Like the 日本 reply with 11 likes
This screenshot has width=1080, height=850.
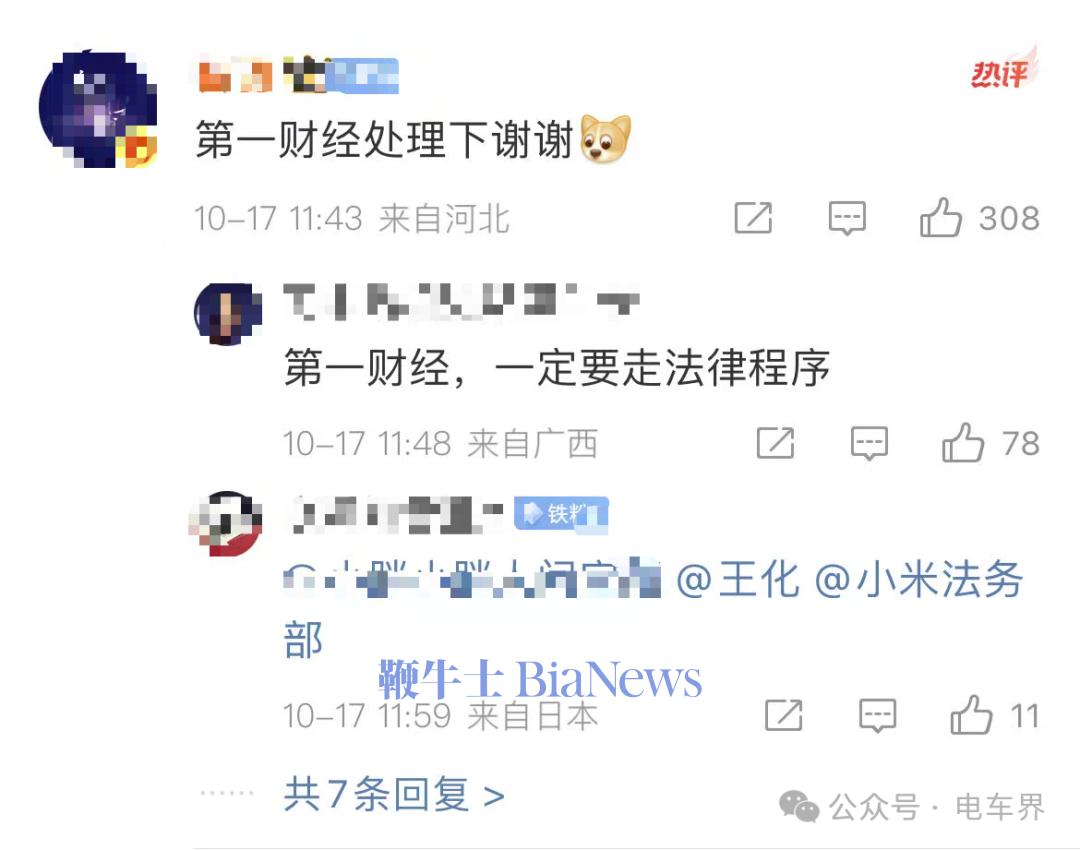point(971,715)
